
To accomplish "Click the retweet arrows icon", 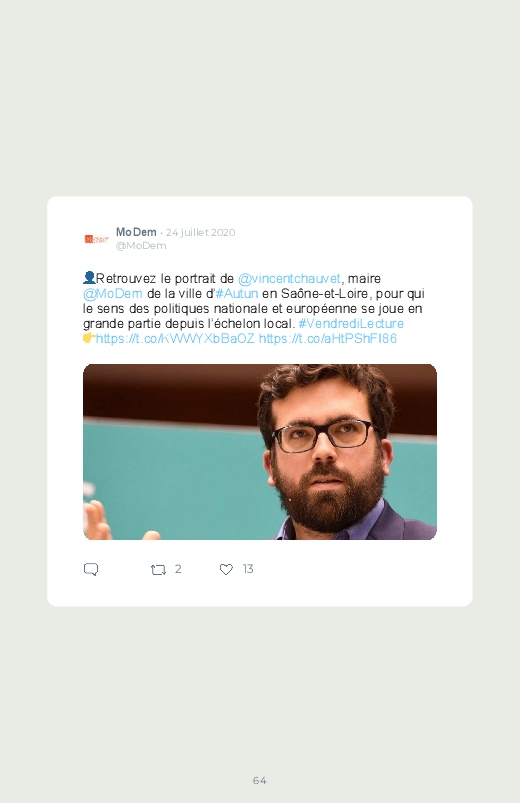I will point(158,569).
